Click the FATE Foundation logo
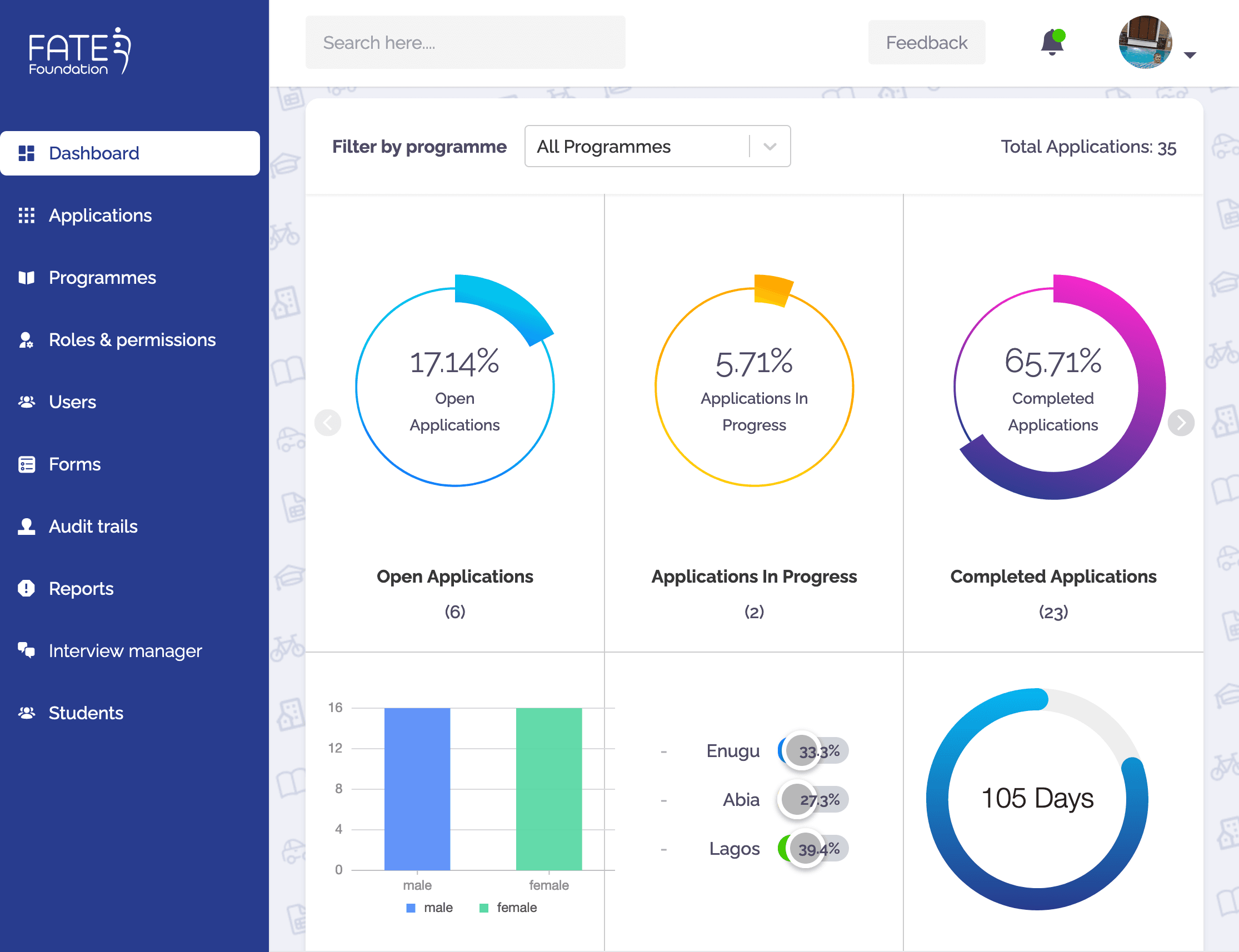Screen dimensions: 1239x952 79,51
